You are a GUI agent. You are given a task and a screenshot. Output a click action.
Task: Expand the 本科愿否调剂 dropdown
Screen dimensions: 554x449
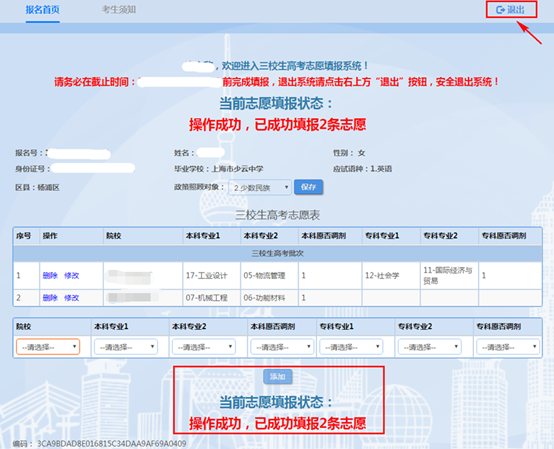[282, 347]
